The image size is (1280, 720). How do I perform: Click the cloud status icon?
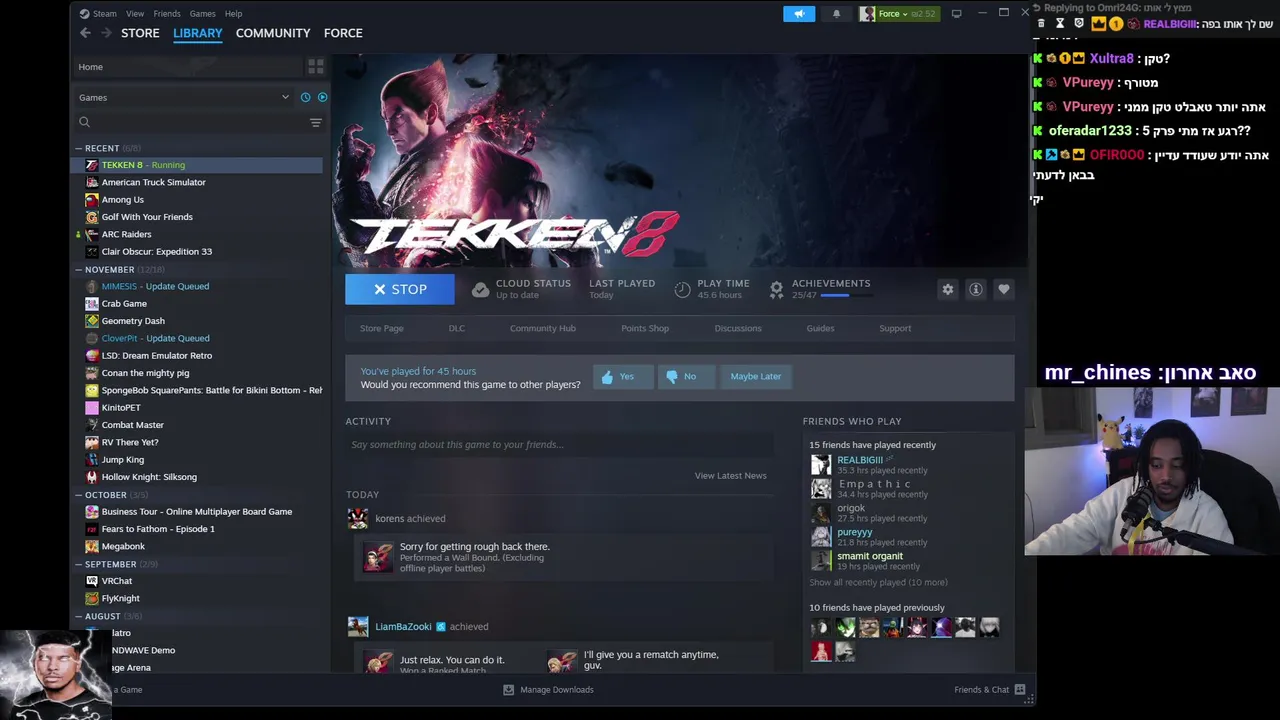(480, 289)
